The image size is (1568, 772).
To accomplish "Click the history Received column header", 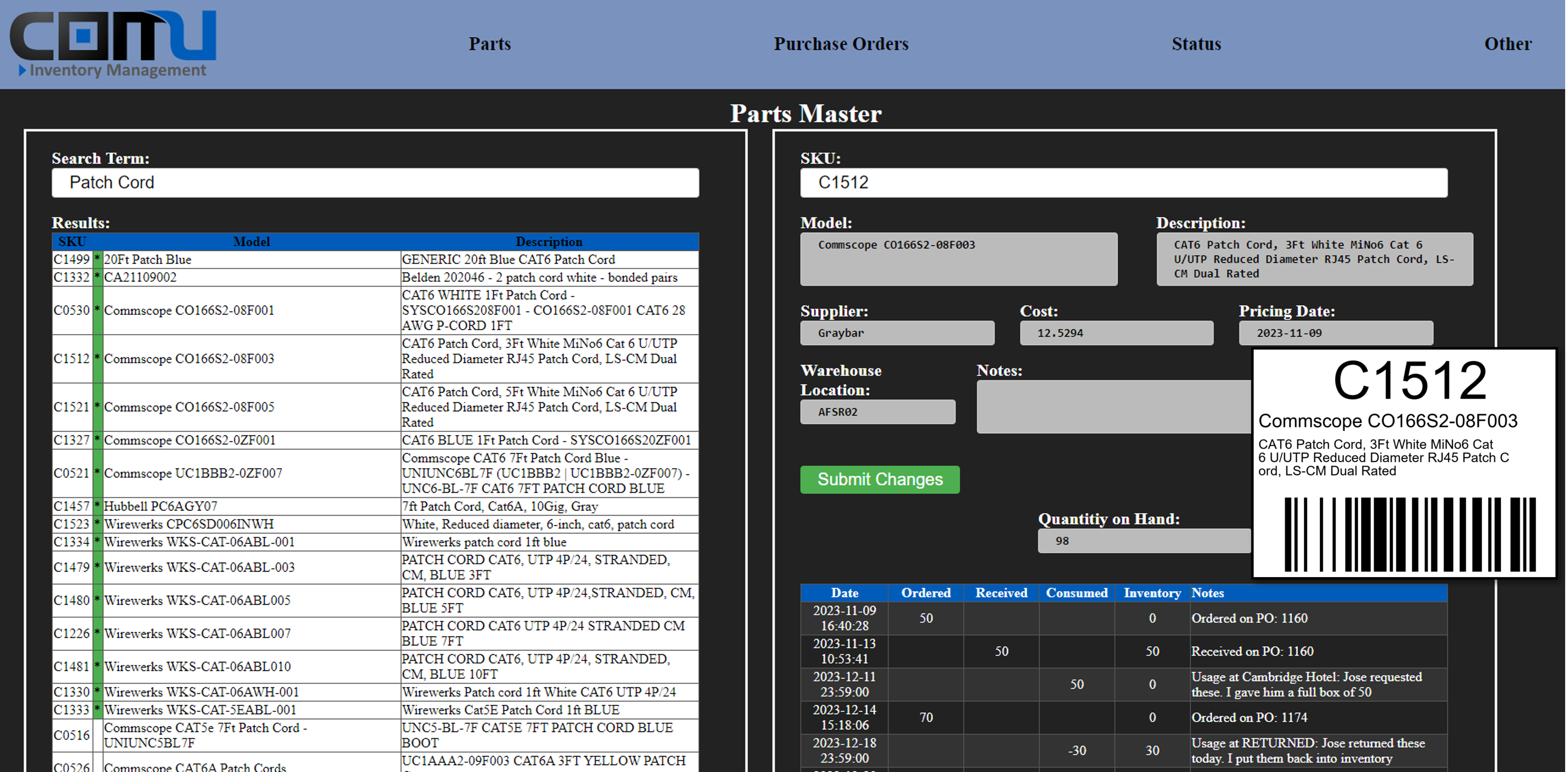I will pyautogui.click(x=1001, y=593).
